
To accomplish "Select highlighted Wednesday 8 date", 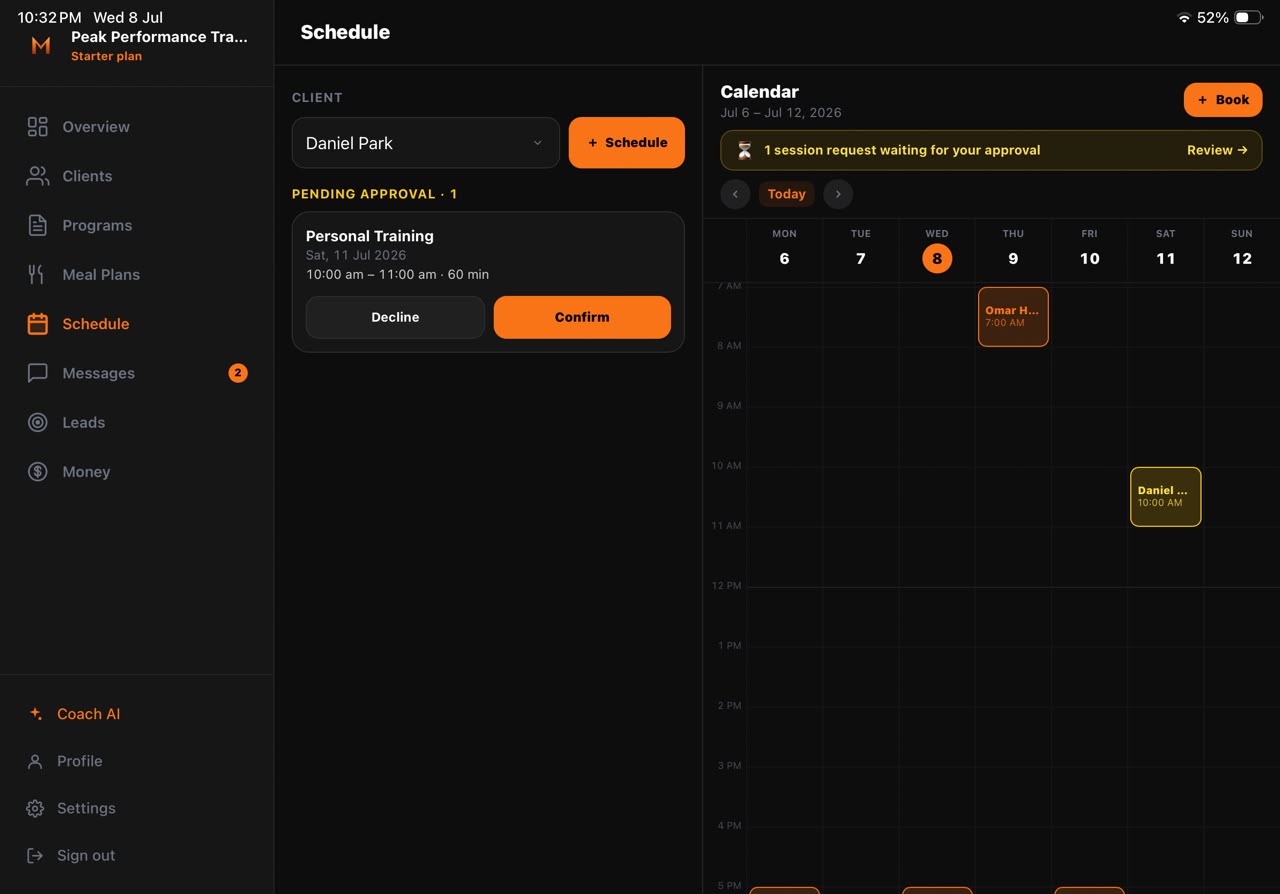I will click(937, 258).
